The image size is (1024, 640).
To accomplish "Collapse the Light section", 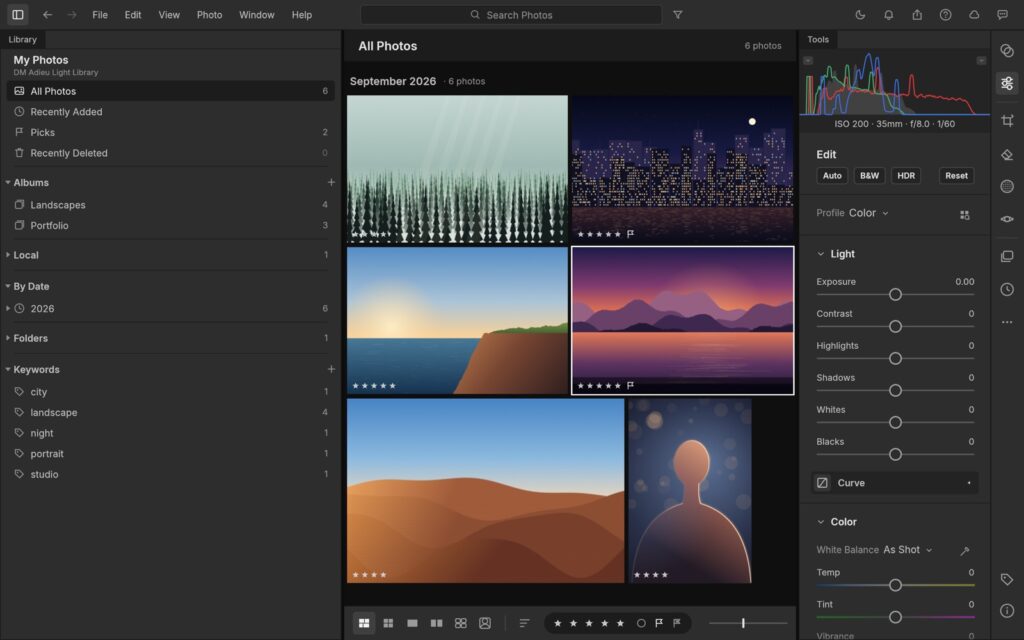I will (x=820, y=254).
